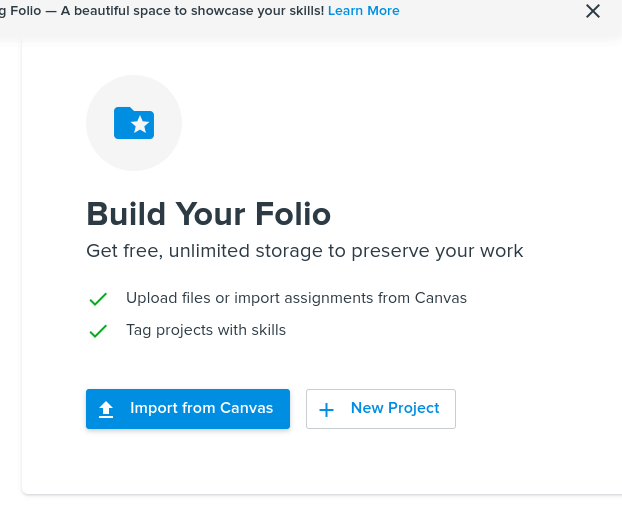Click the white star inside the folder
Screen dimensions: 622x520
[140, 125]
